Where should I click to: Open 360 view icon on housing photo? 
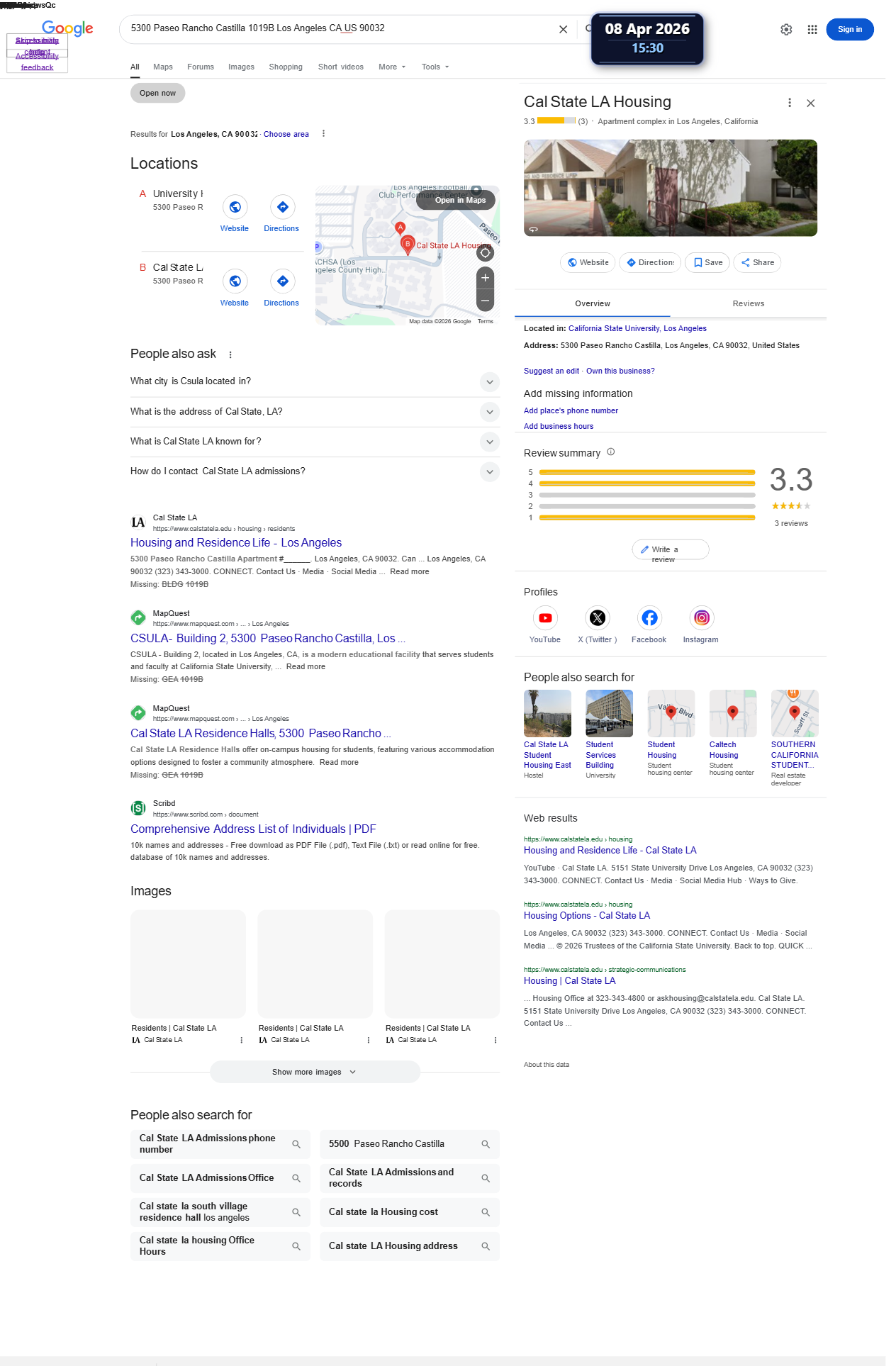534,229
